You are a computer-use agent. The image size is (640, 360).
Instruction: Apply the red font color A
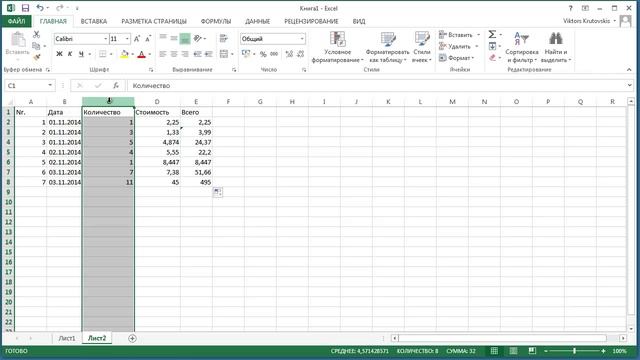point(141,54)
